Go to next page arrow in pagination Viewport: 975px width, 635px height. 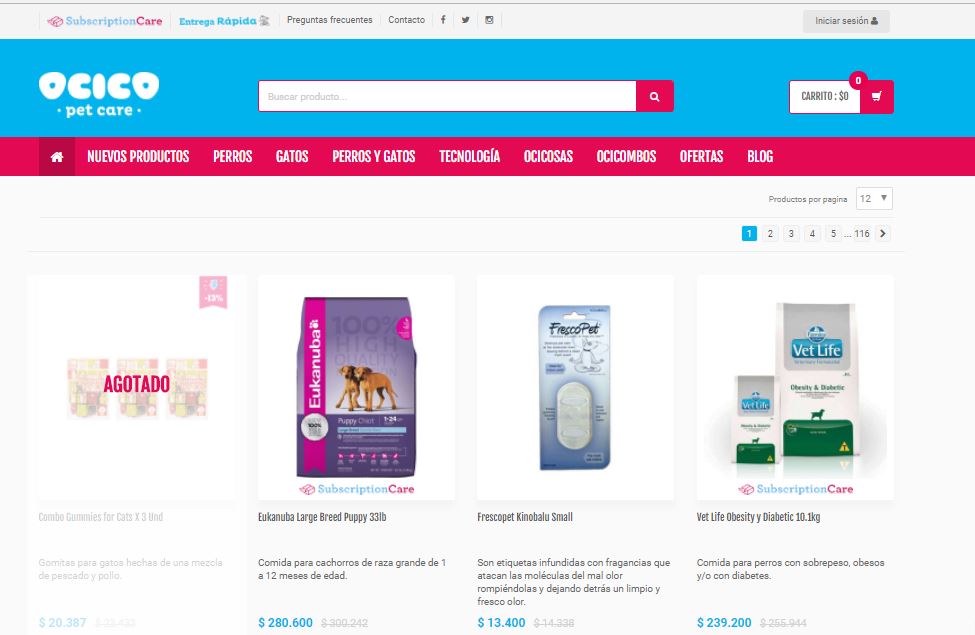pyautogui.click(x=883, y=234)
